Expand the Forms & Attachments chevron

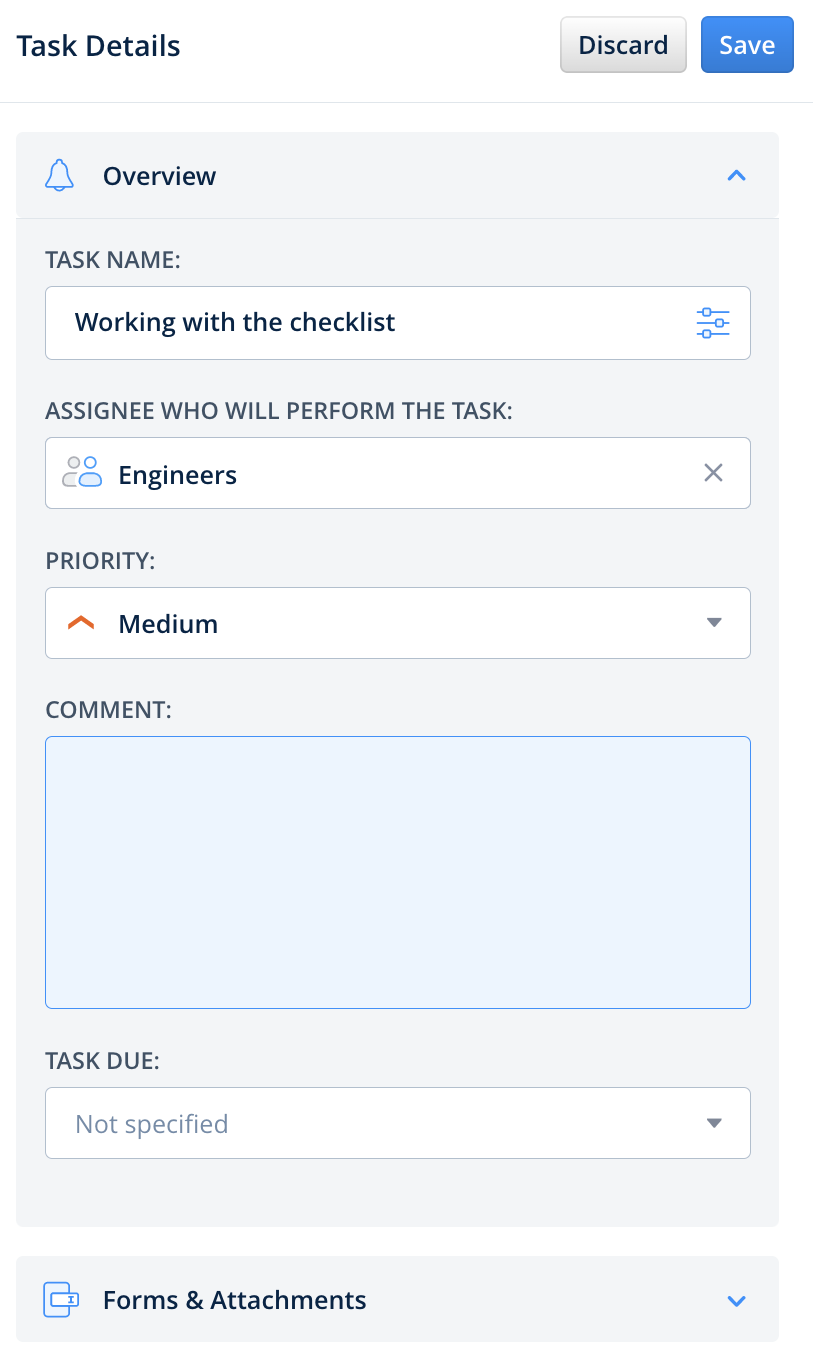[x=736, y=1301]
